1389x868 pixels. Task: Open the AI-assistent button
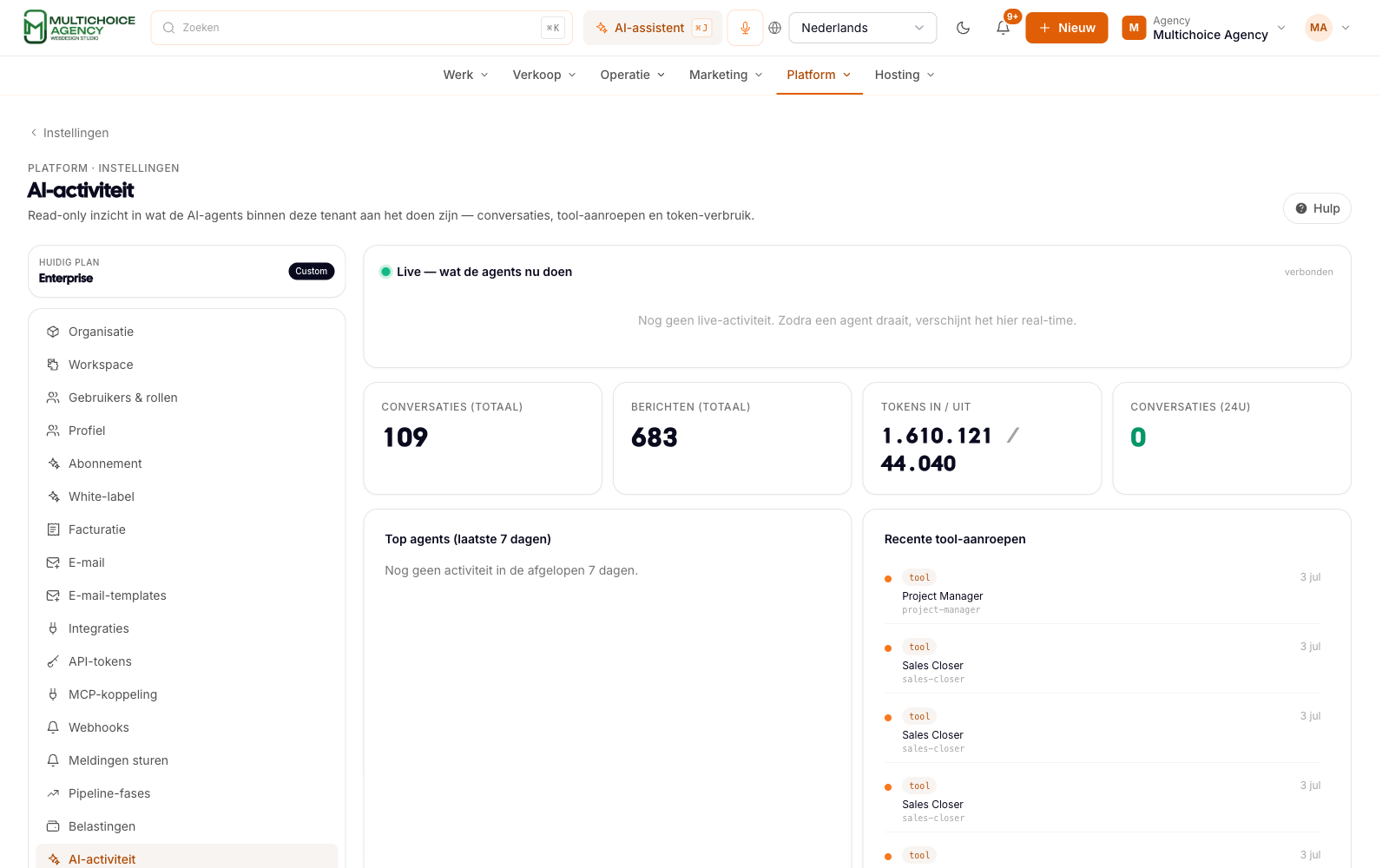click(653, 28)
